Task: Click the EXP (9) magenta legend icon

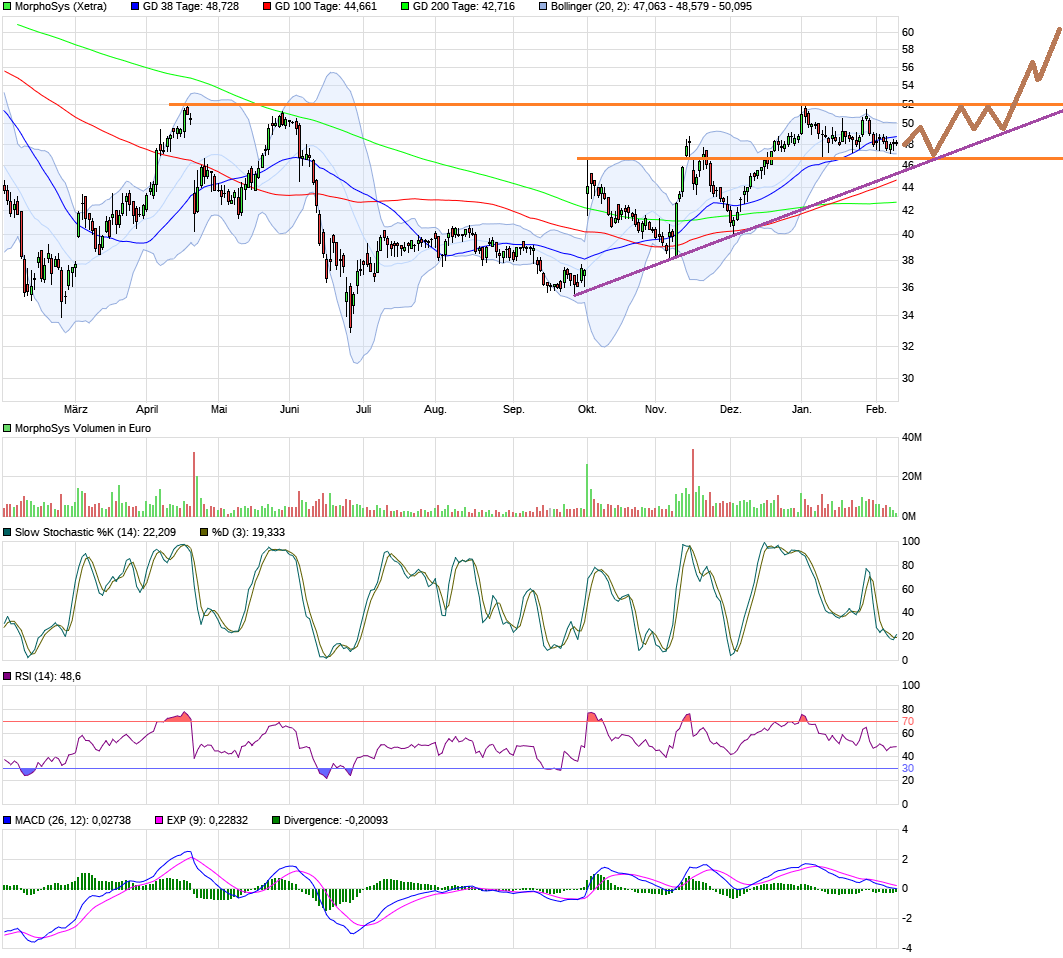Action: tap(159, 819)
